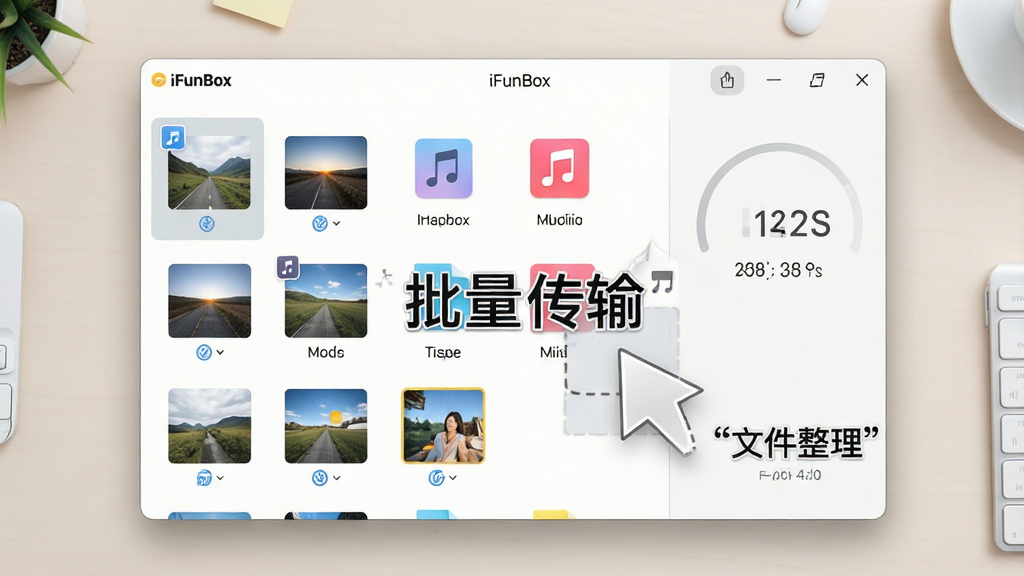The height and width of the screenshot is (576, 1024).
Task: Expand the chevron under the cloudy mountain path thumbnail
Action: 220,478
